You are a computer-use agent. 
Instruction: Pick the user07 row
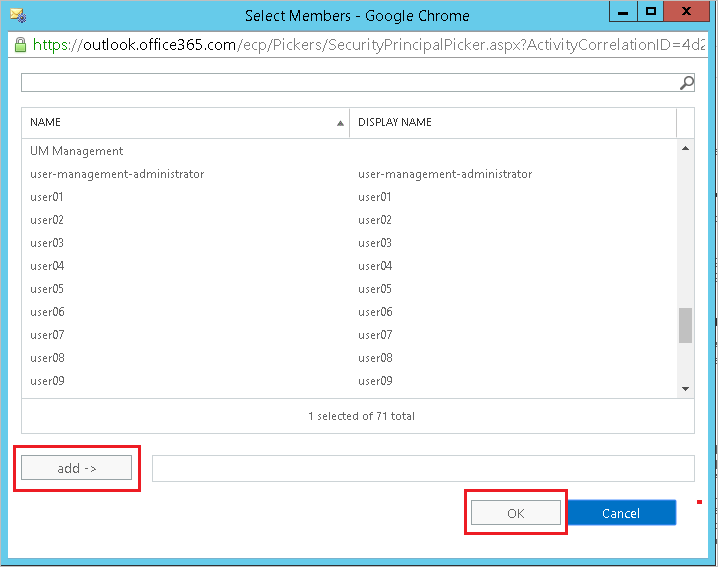point(47,335)
